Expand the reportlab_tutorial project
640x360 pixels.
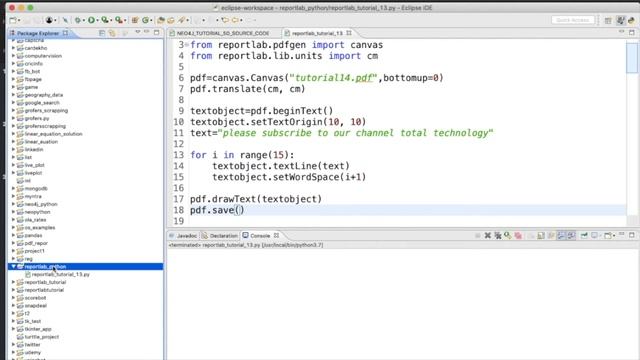point(13,282)
